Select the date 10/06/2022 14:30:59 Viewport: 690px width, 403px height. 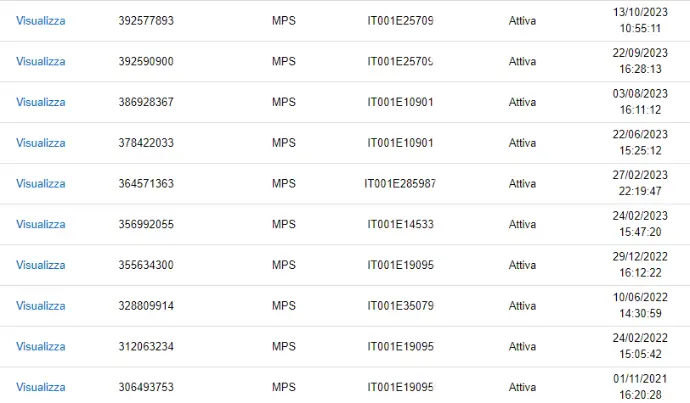[x=639, y=306]
